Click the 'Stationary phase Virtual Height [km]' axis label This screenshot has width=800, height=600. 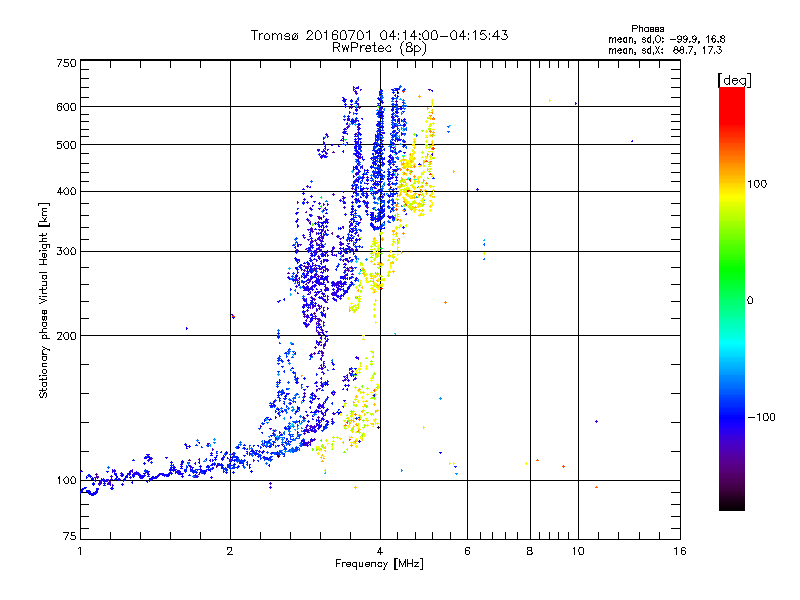click(x=44, y=300)
